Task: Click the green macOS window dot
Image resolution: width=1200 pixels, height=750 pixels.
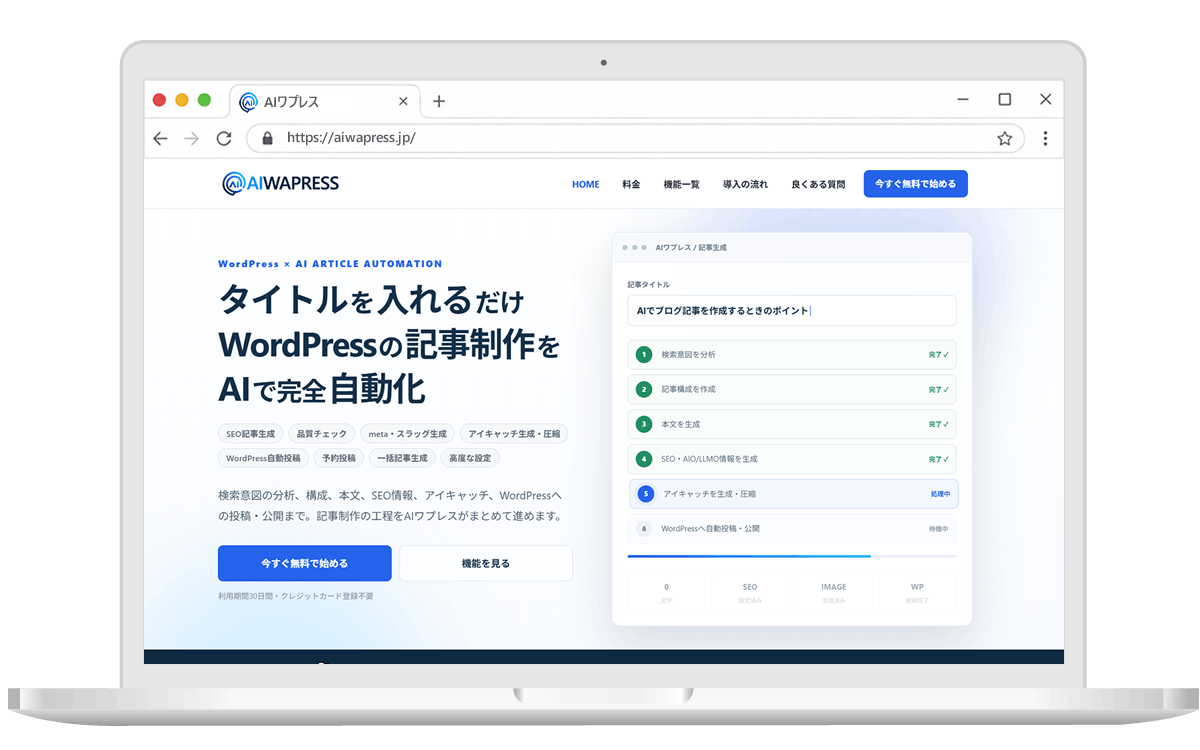Action: tap(204, 100)
